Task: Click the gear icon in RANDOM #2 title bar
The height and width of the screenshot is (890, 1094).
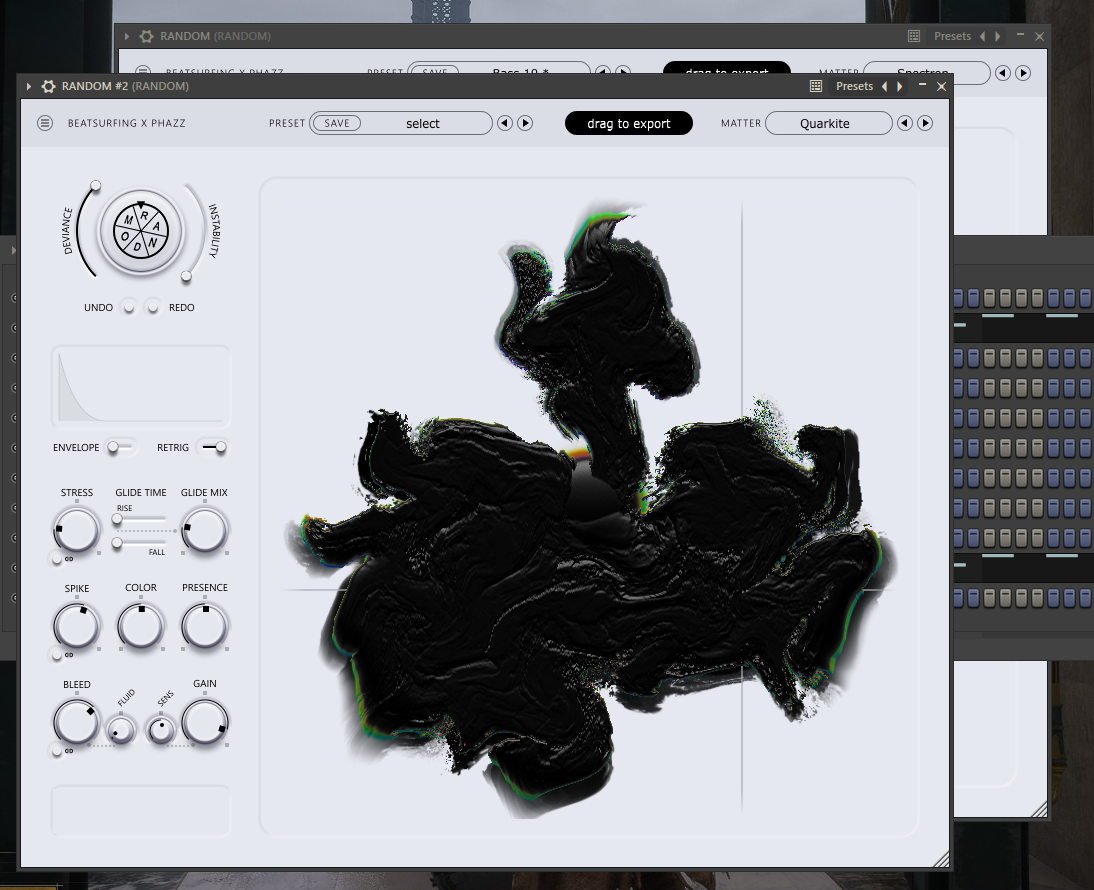Action: tap(48, 86)
